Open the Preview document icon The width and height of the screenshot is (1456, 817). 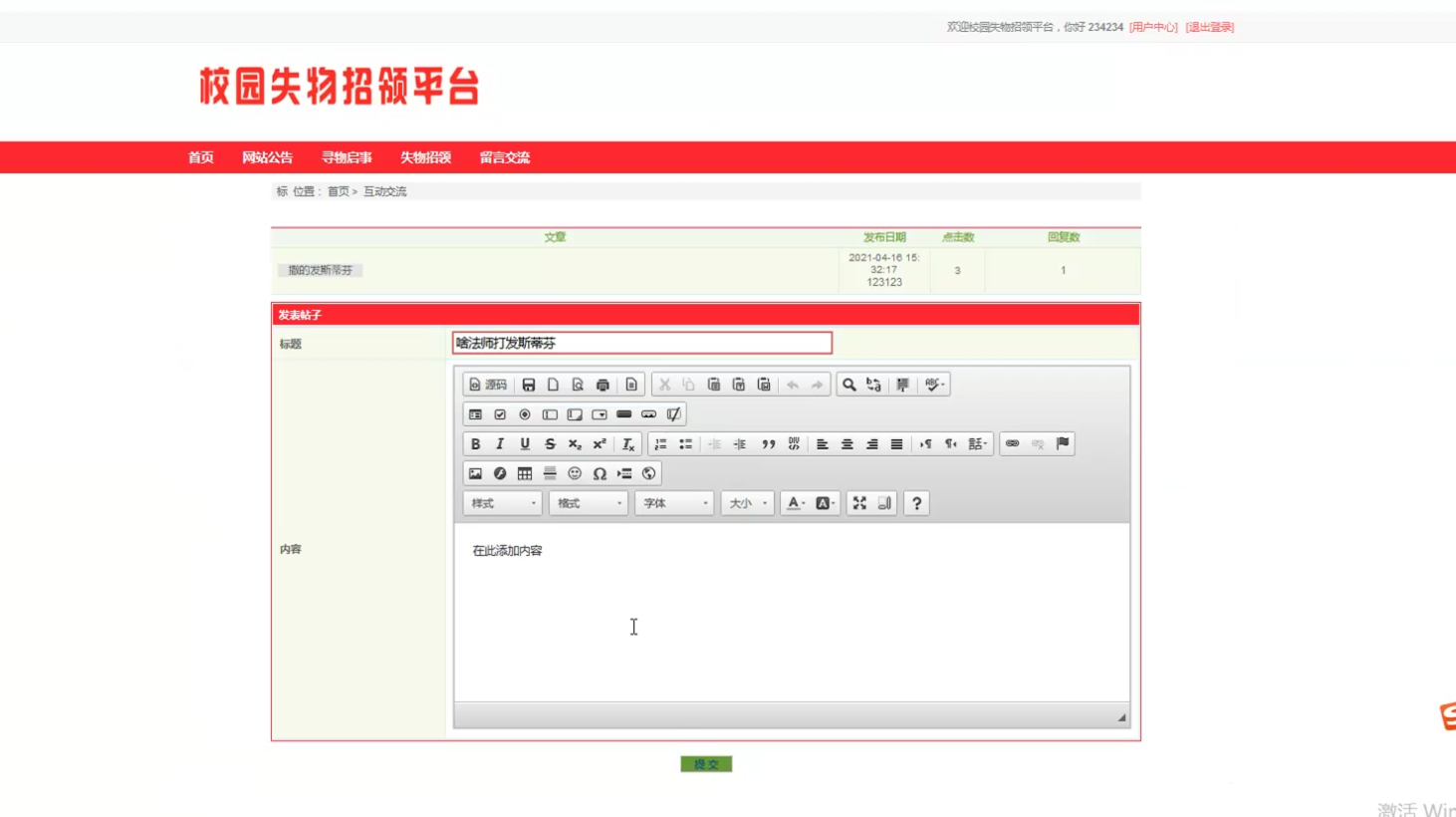[578, 385]
